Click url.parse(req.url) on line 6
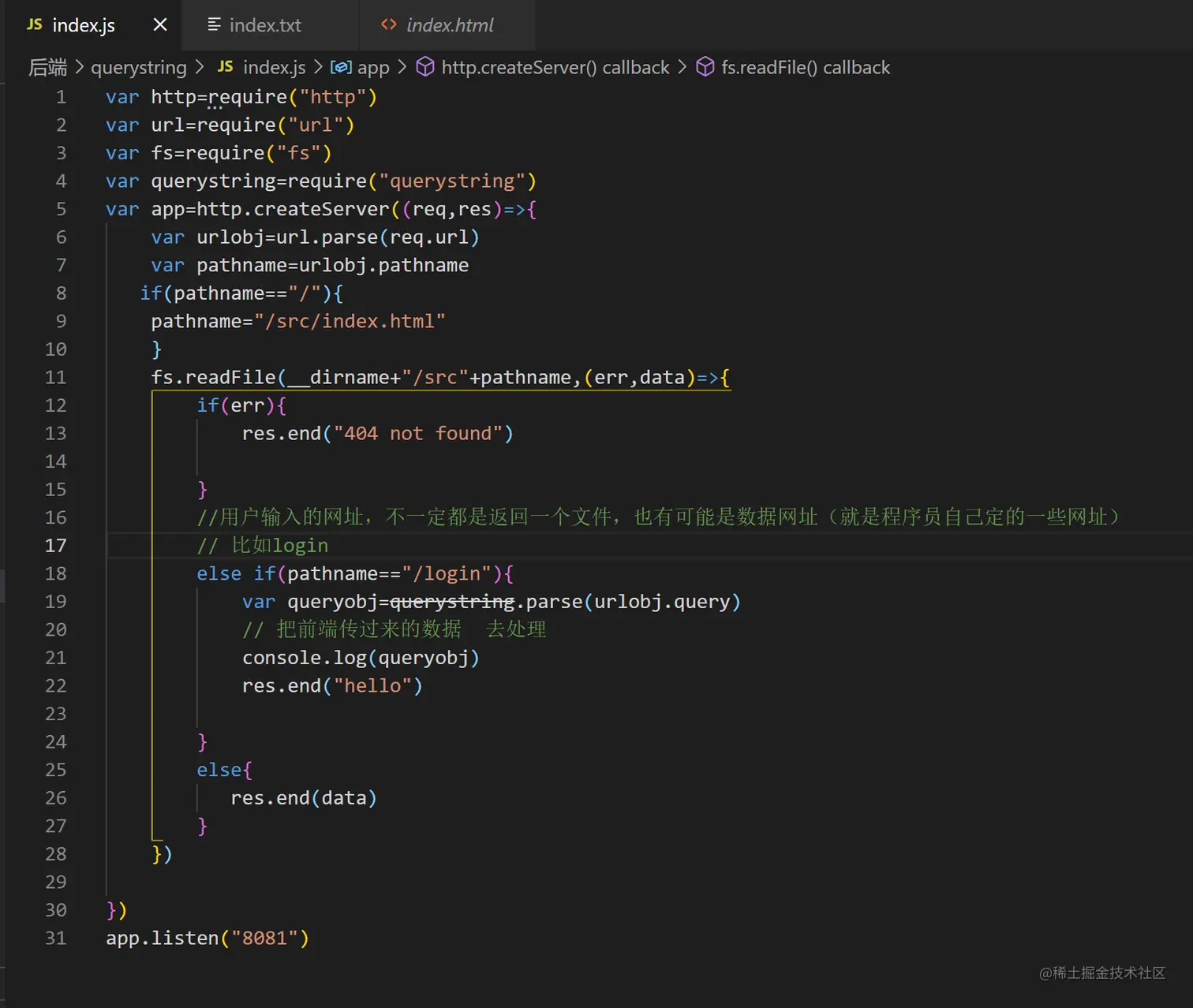This screenshot has width=1193, height=1008. pos(378,237)
